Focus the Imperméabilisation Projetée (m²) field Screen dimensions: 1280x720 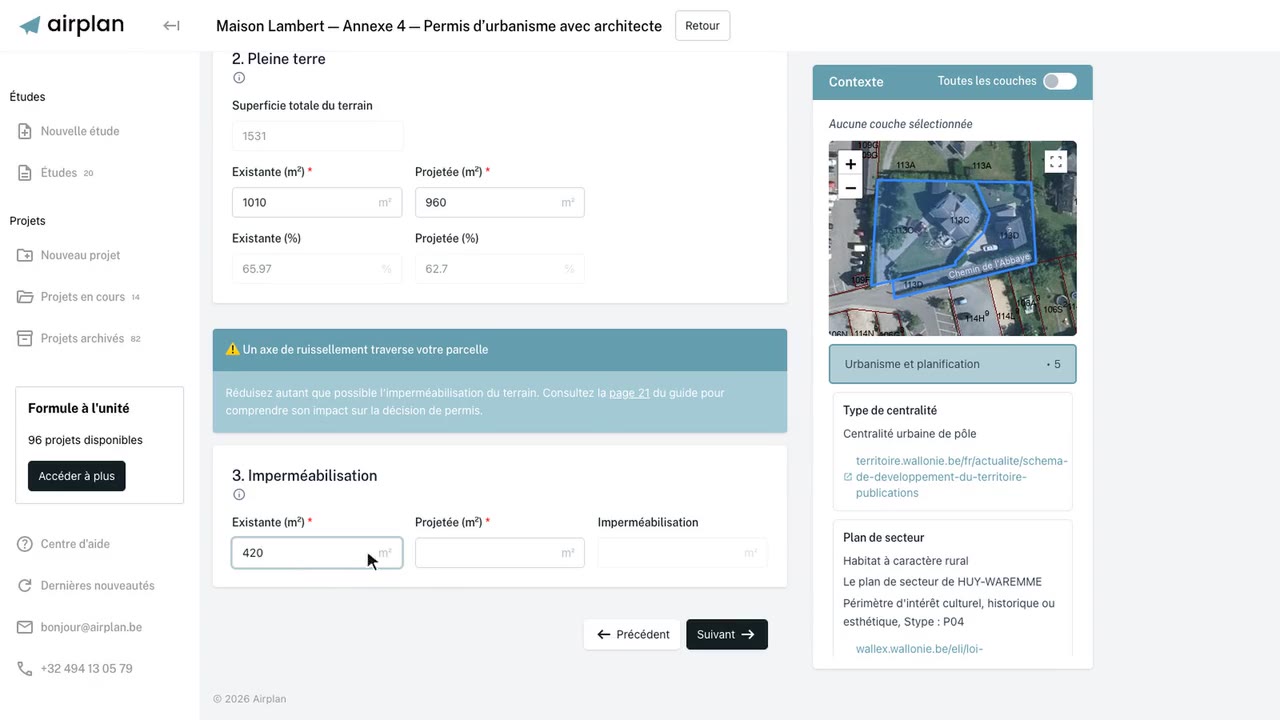tap(500, 553)
